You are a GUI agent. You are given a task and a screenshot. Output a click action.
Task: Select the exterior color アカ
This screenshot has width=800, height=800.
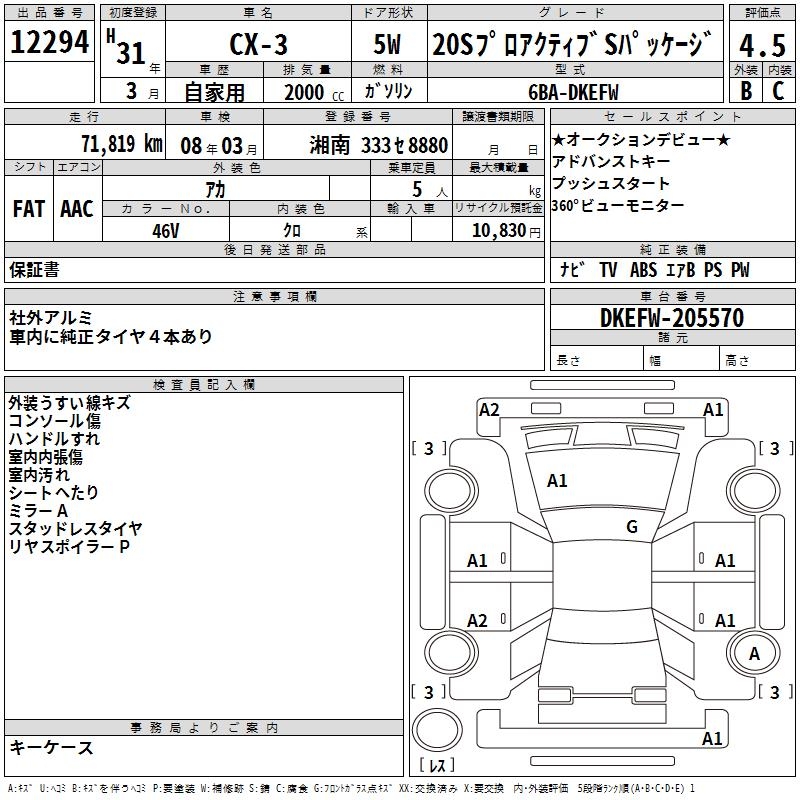215,189
